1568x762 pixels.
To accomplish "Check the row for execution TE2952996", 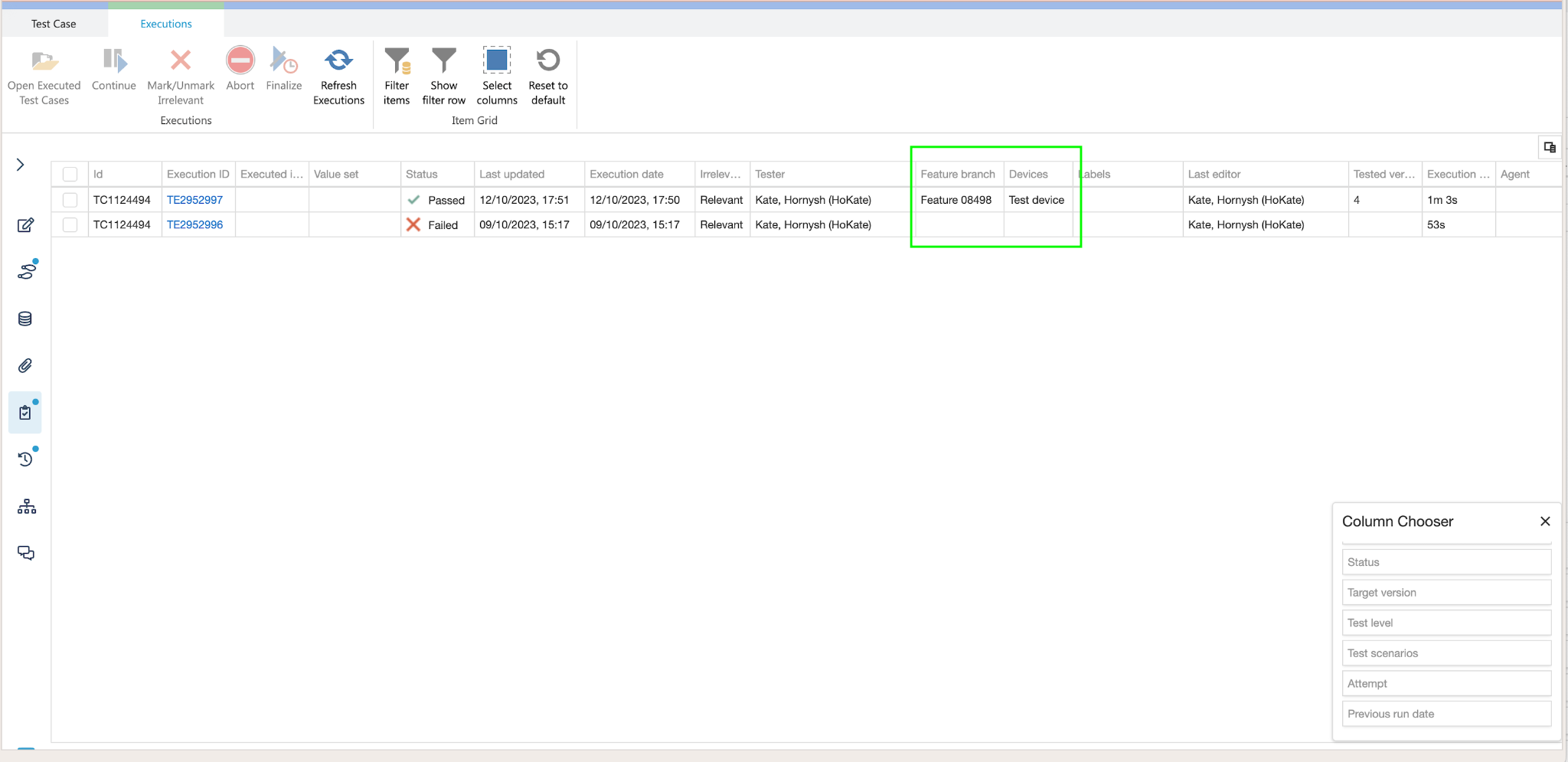I will tap(70, 224).
